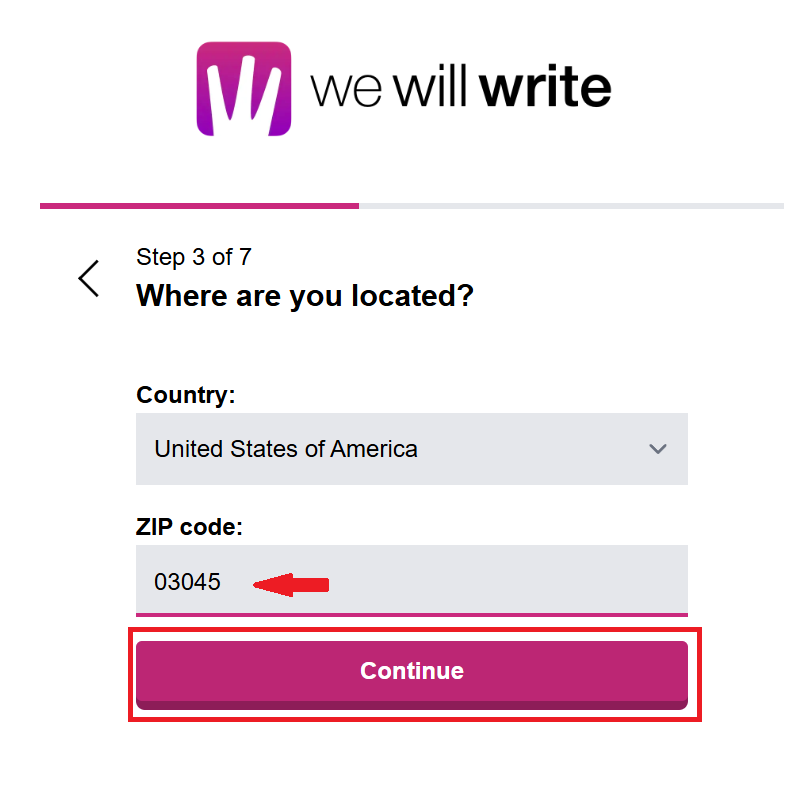This screenshot has height=786, width=795.
Task: Expand the Country dropdown chevron
Action: [x=657, y=449]
